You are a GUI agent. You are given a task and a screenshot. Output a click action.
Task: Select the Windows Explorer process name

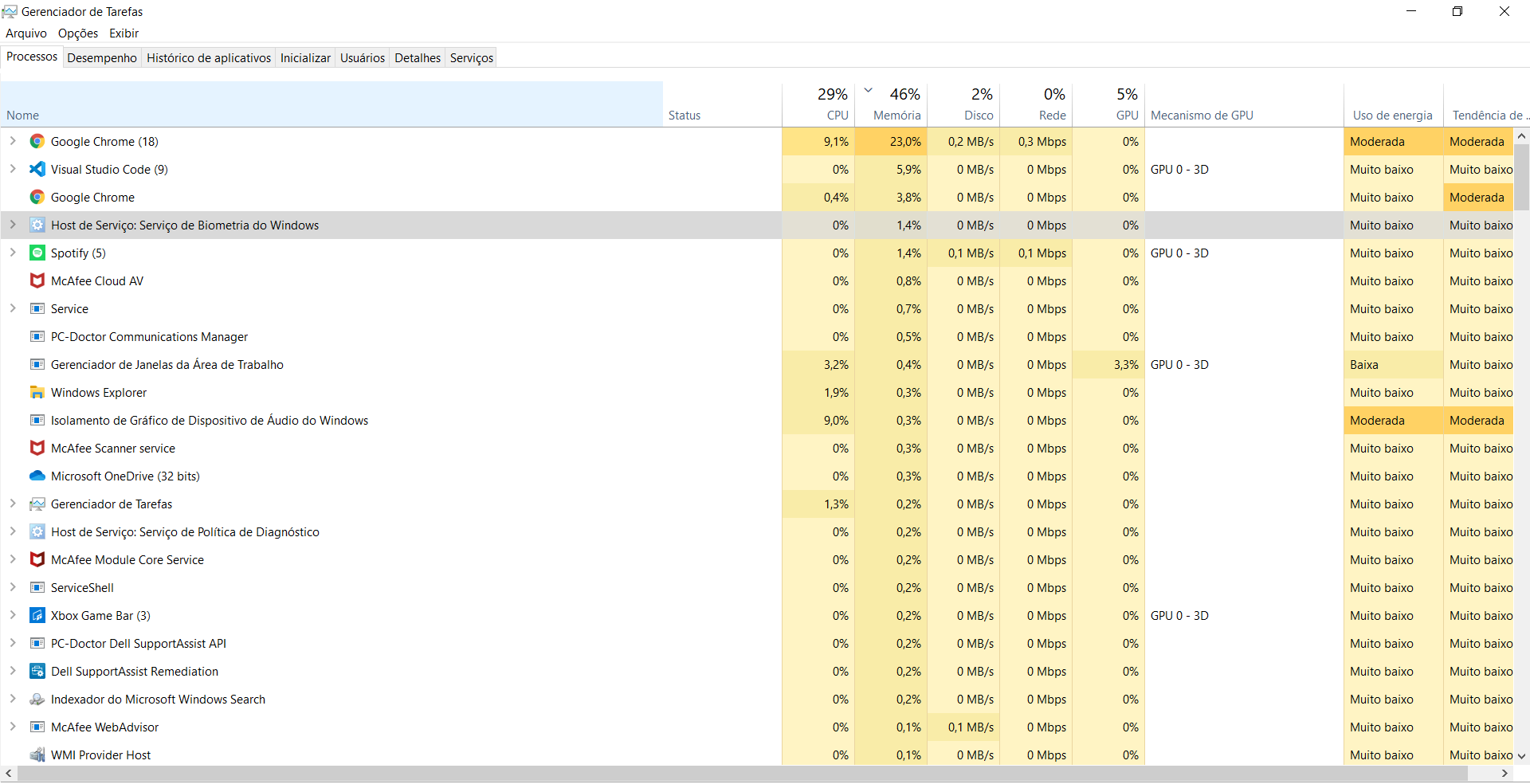pyautogui.click(x=99, y=392)
